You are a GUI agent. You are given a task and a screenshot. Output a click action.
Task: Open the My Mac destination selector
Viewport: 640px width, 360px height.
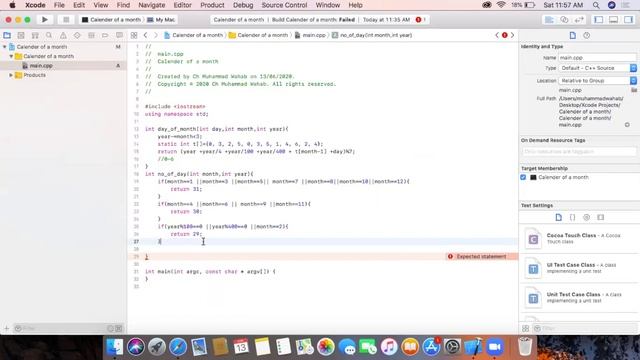[161, 20]
